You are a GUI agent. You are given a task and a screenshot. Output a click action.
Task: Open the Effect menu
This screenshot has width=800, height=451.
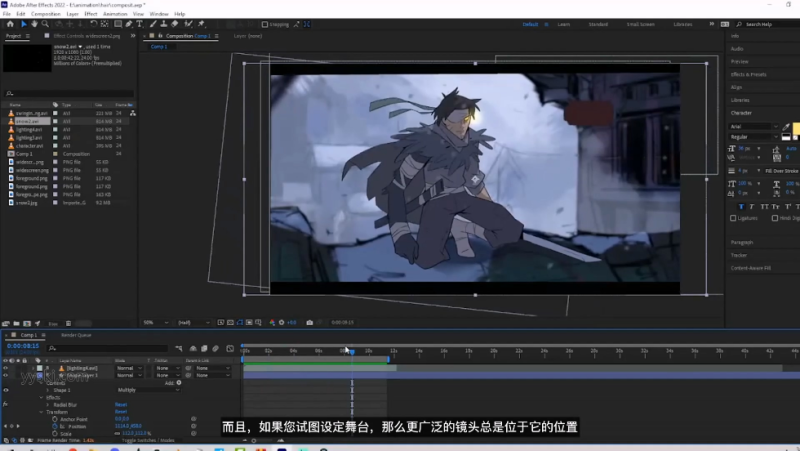(x=91, y=14)
